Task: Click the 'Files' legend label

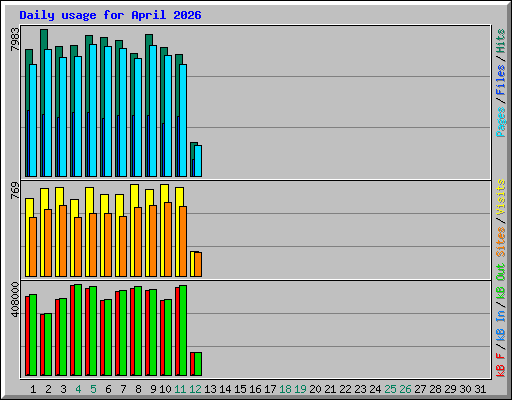Action: point(501,80)
